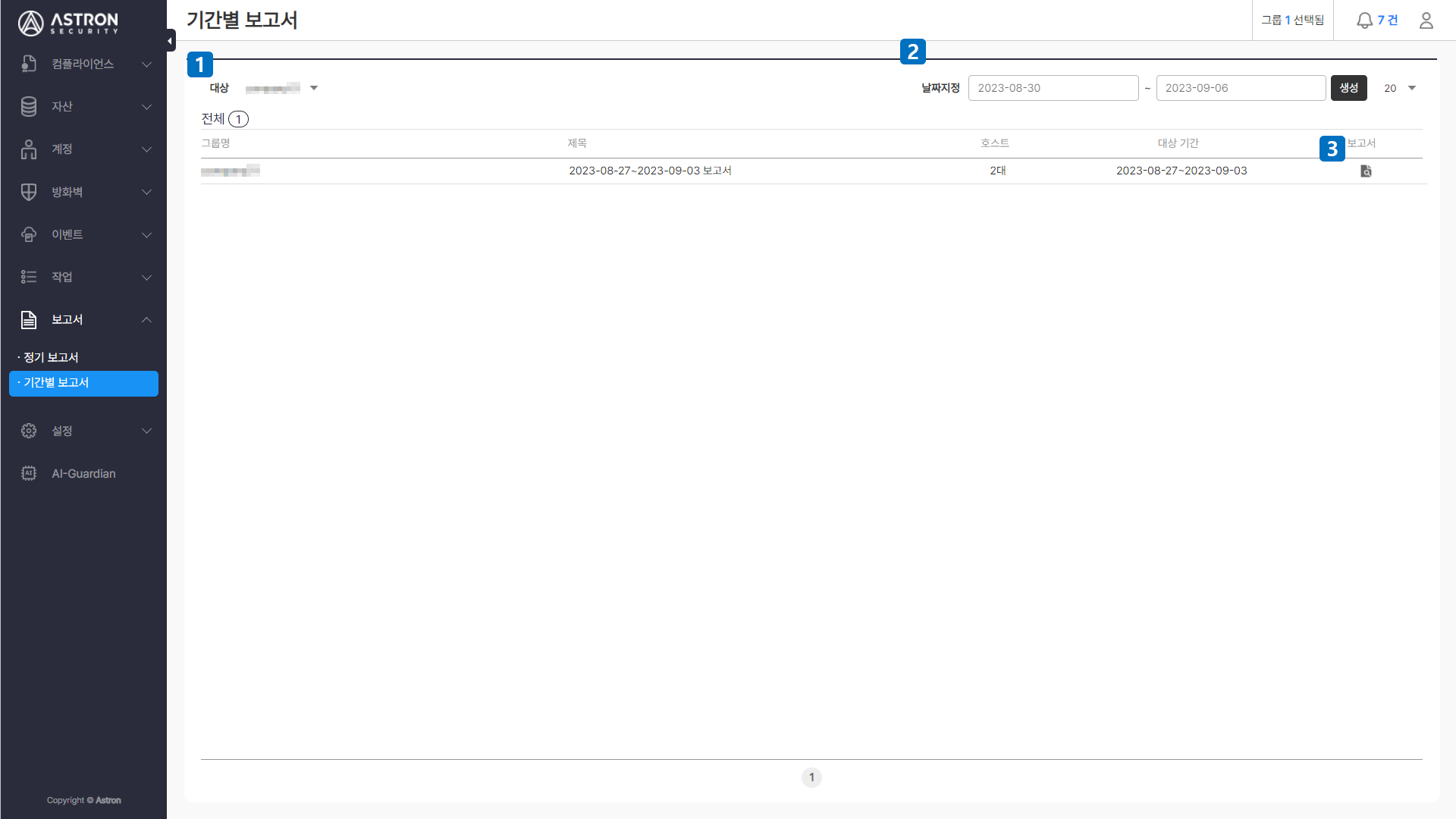The width and height of the screenshot is (1456, 819).
Task: Expand the 컴플라이언스 menu chevron
Action: [x=147, y=64]
